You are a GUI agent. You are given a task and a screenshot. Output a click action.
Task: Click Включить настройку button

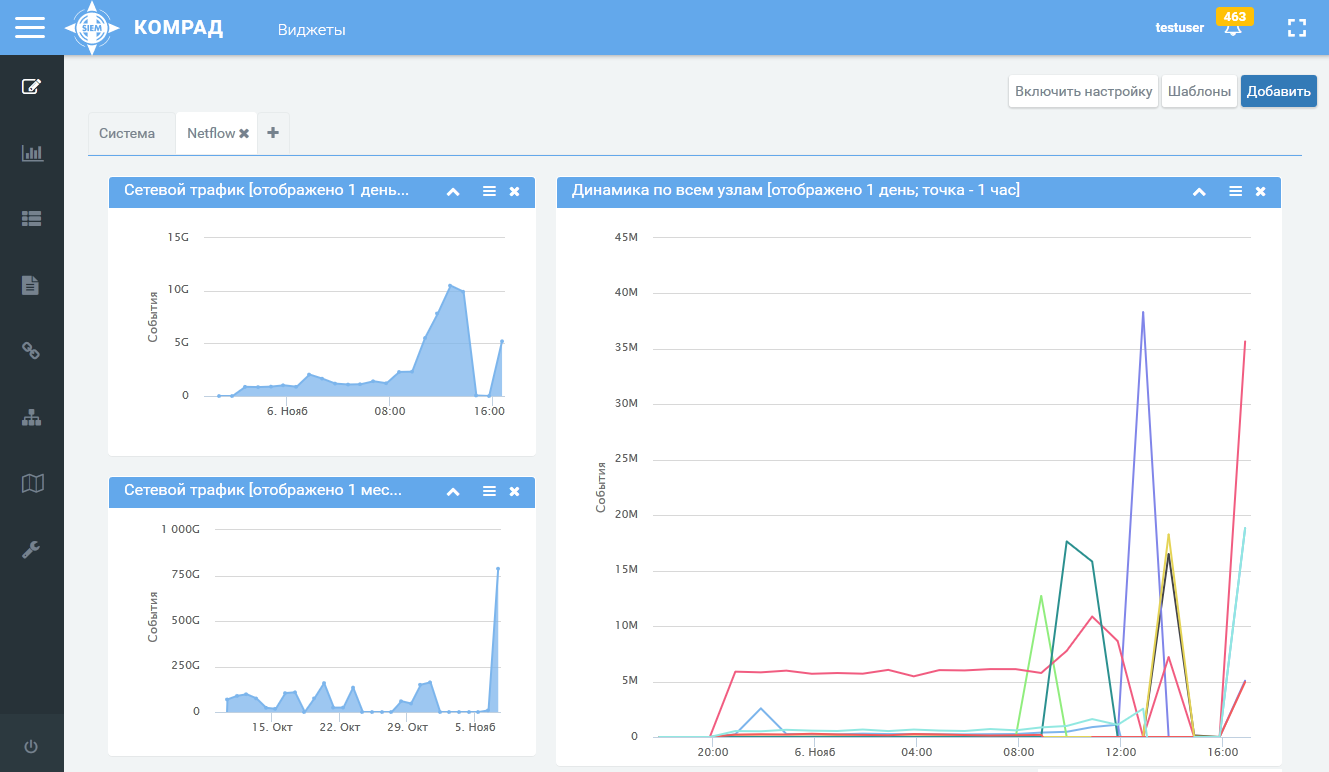coord(1083,91)
